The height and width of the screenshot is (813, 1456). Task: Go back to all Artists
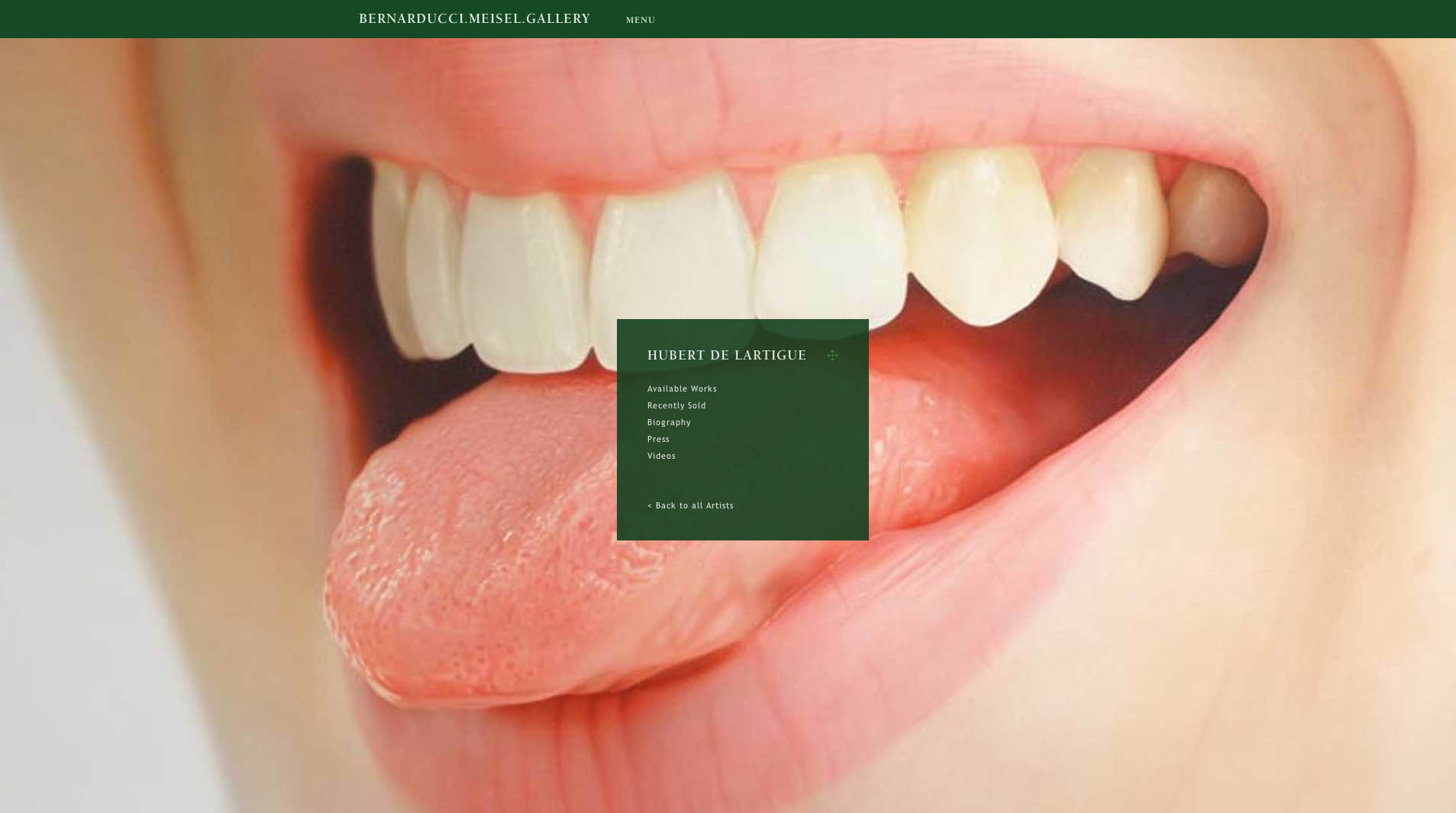(x=690, y=505)
